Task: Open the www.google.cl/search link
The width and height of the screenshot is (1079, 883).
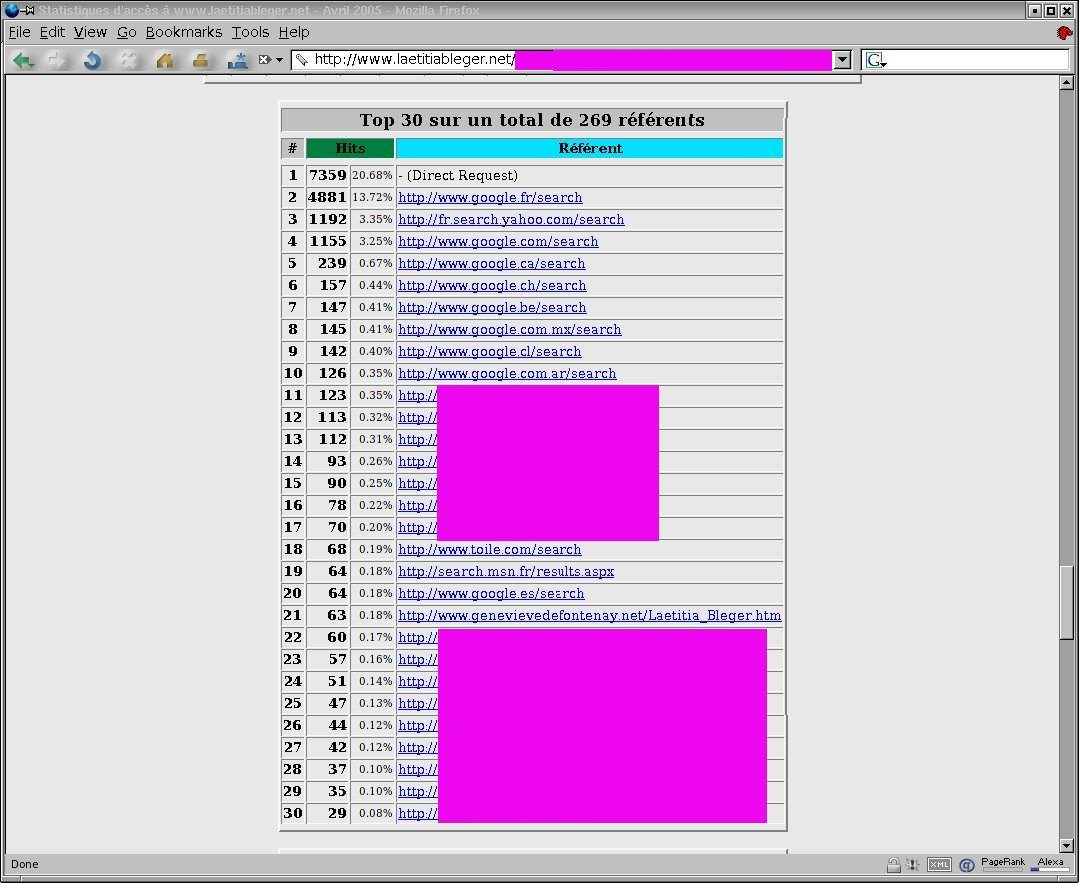Action: pos(489,352)
